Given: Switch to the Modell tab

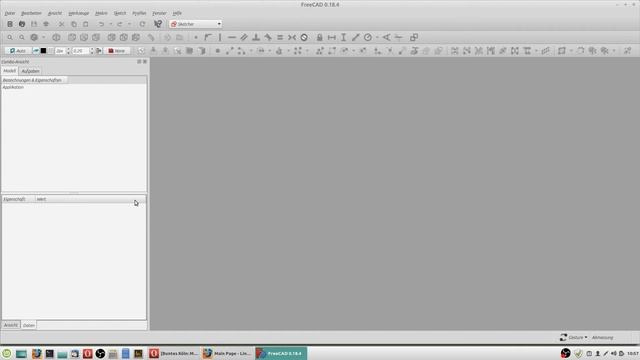Looking at the screenshot, I should (9, 71).
